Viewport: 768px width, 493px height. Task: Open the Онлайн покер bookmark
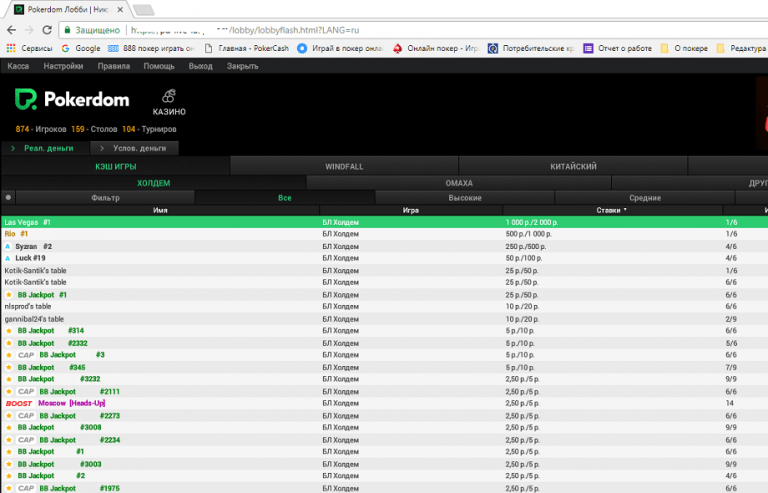[x=435, y=48]
